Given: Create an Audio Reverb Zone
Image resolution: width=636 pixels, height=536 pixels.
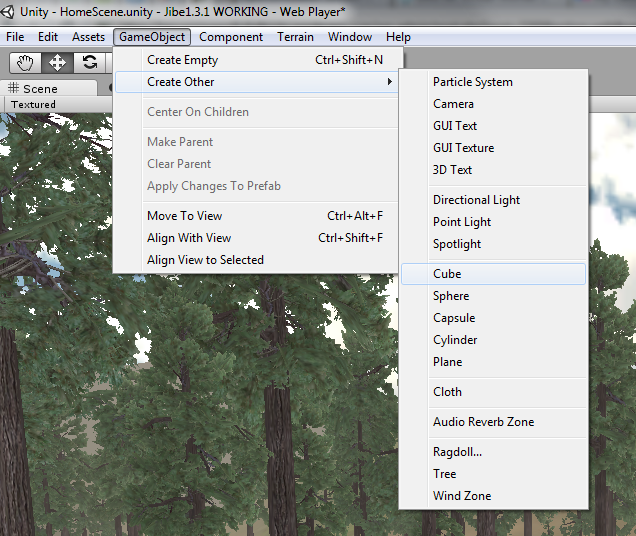Looking at the screenshot, I should click(483, 422).
